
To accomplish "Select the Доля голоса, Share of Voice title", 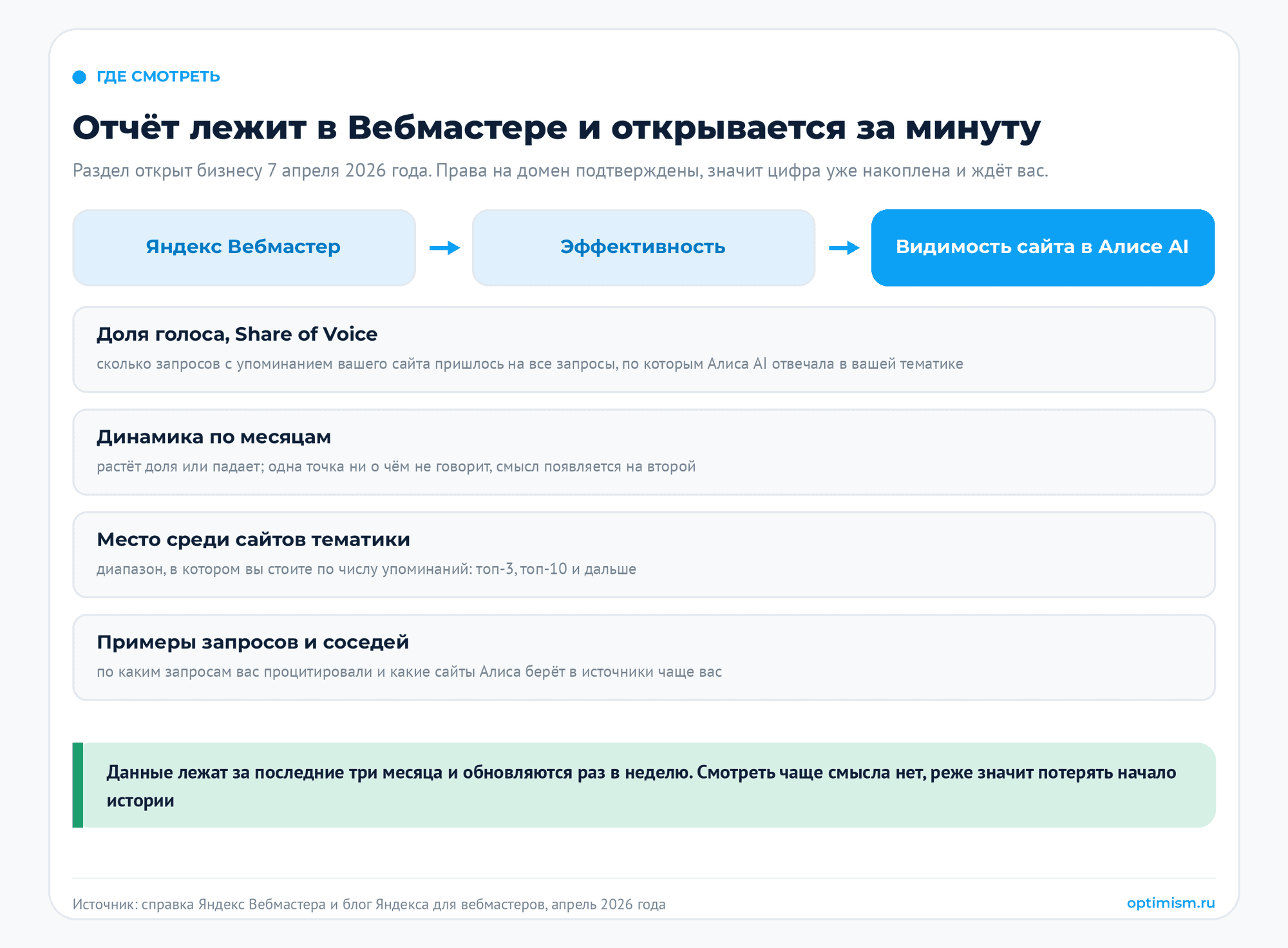I will 237,334.
